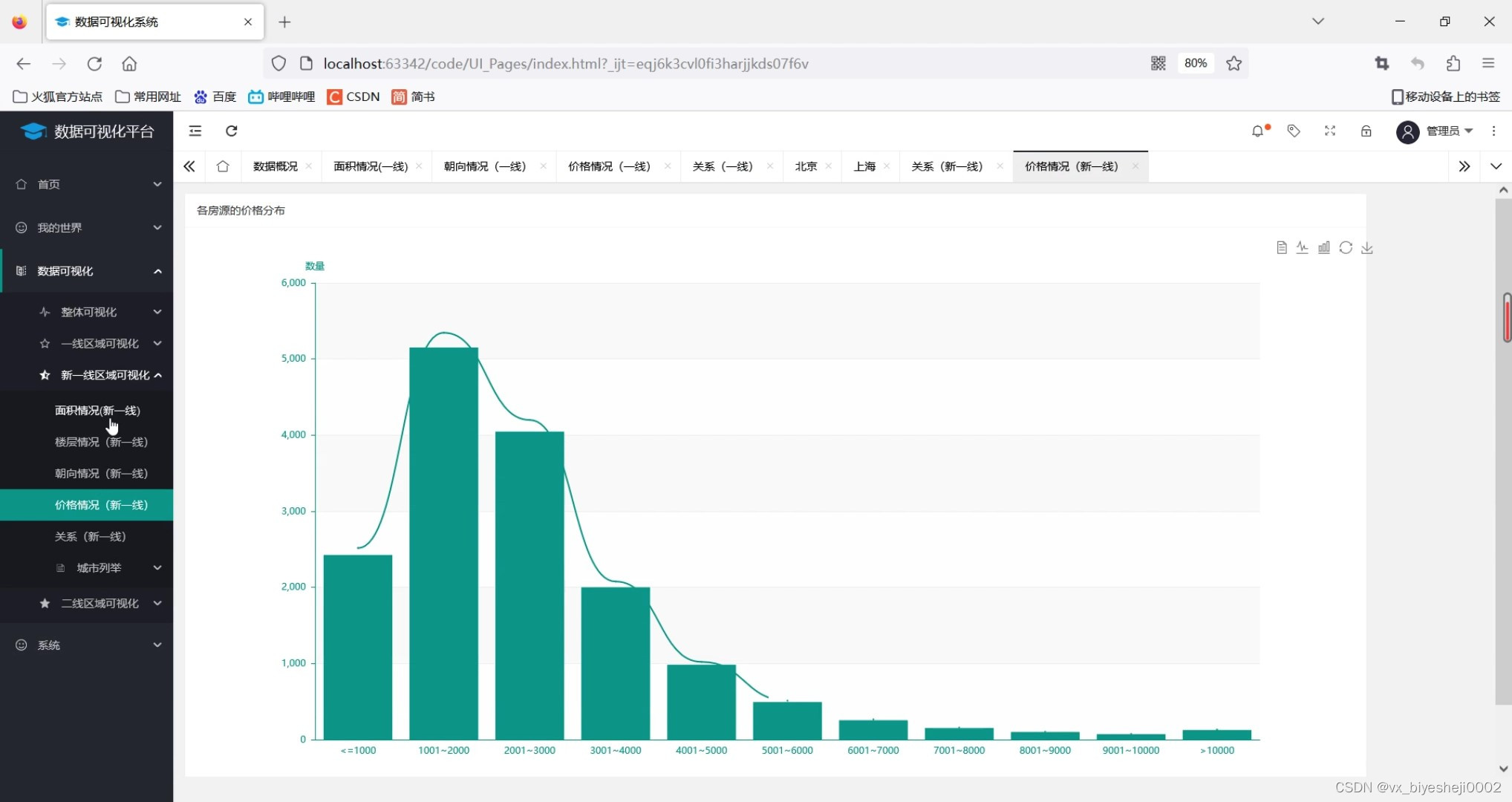This screenshot has height=802, width=1512.
Task: Toggle the sidebar collapse menu icon
Action: tap(195, 131)
